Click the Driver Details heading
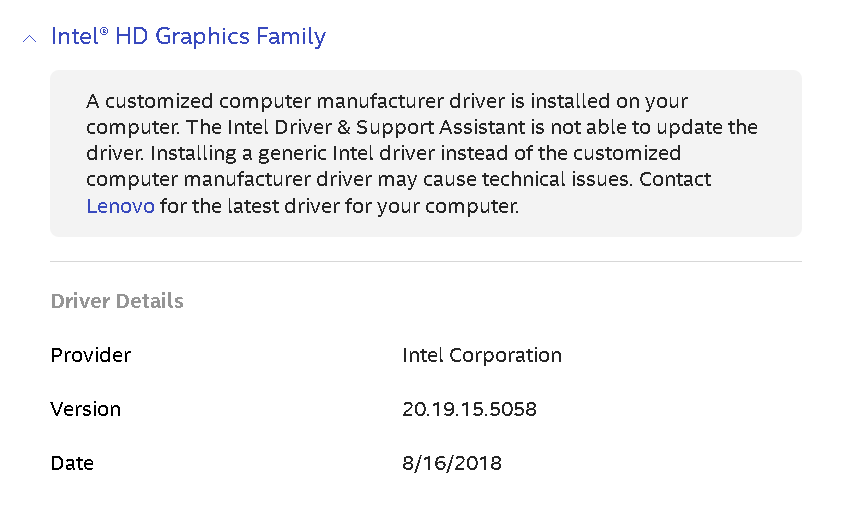The width and height of the screenshot is (844, 506). tap(117, 301)
